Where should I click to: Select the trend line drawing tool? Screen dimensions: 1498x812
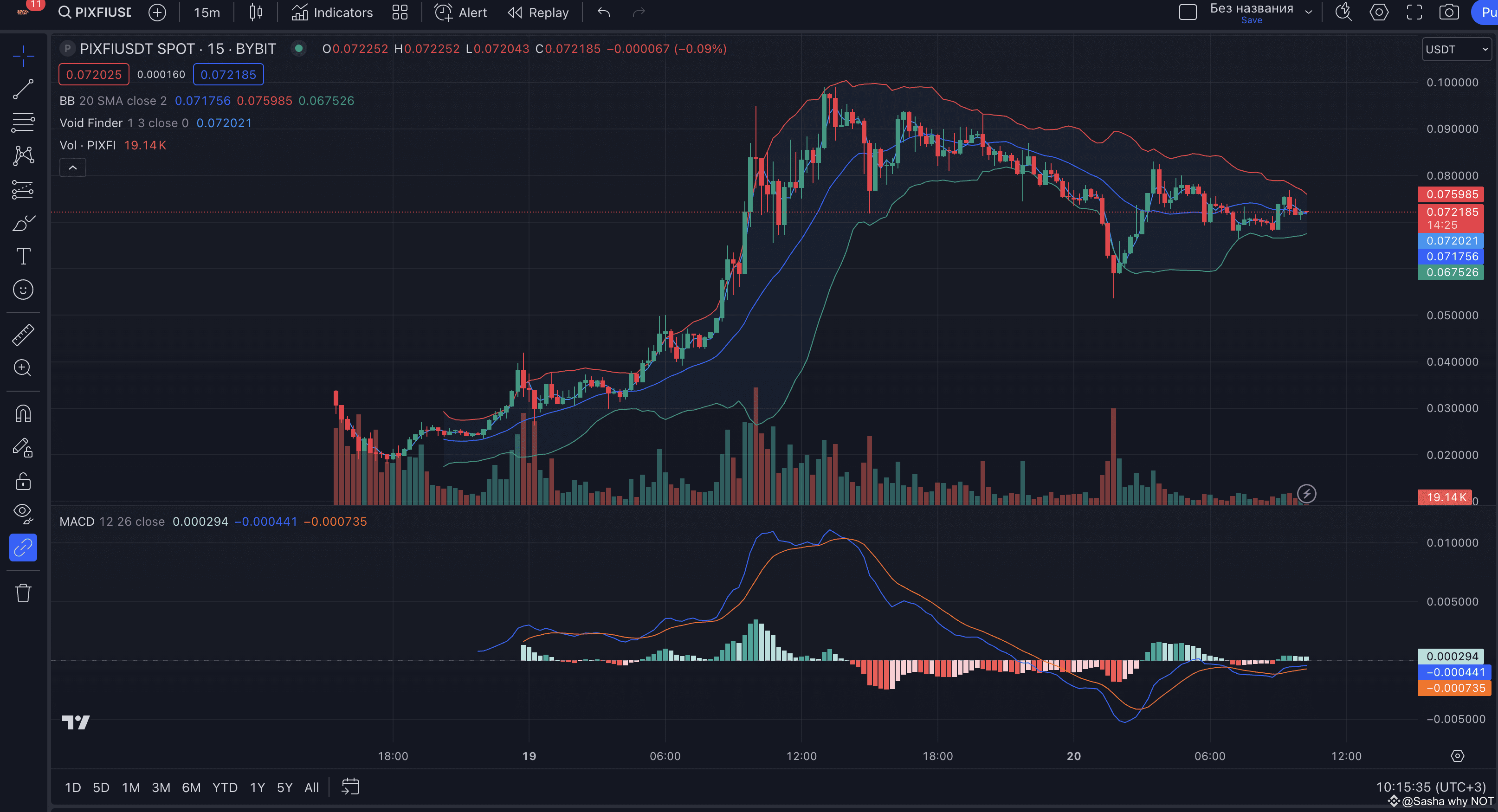[23, 89]
